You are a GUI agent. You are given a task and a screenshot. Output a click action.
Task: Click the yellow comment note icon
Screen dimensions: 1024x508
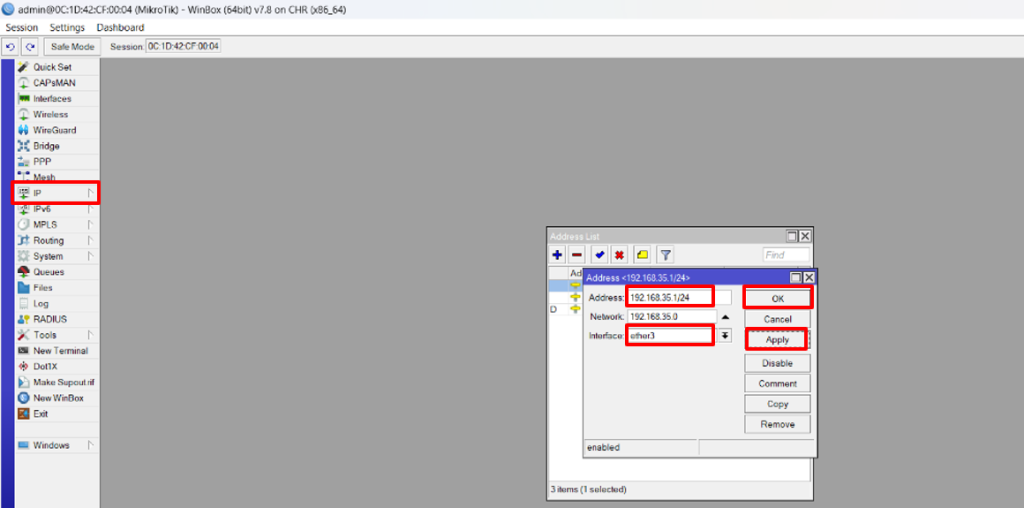(642, 255)
